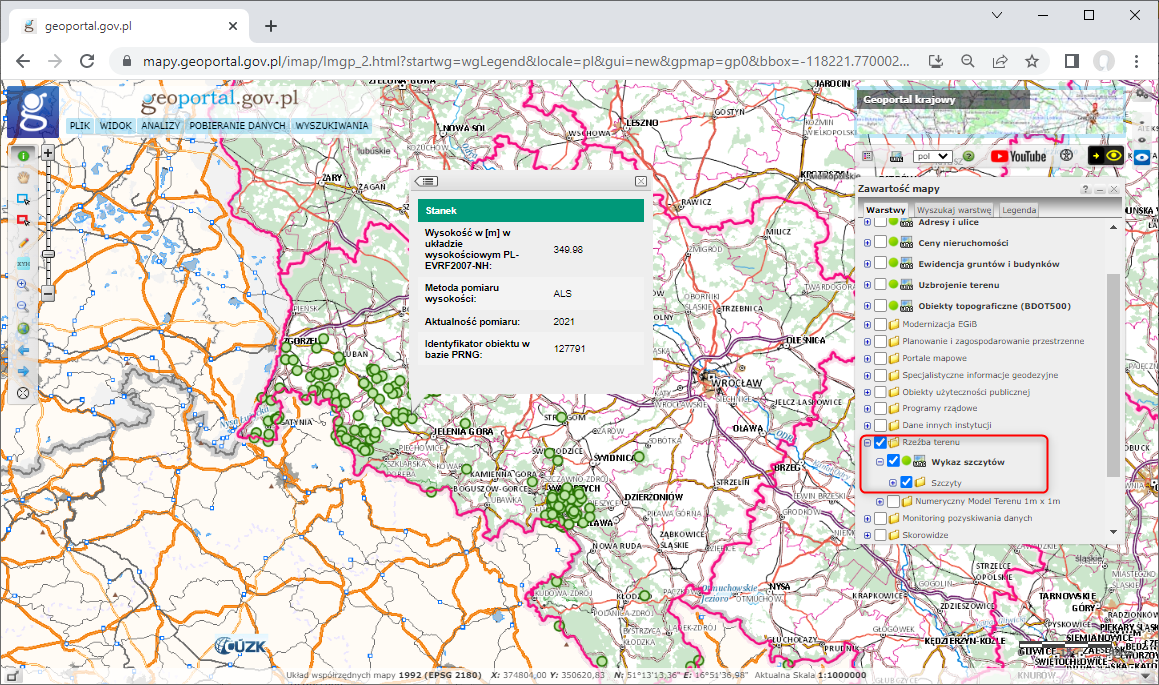
Task: Click the XY coordinates tool
Action: click(x=22, y=264)
